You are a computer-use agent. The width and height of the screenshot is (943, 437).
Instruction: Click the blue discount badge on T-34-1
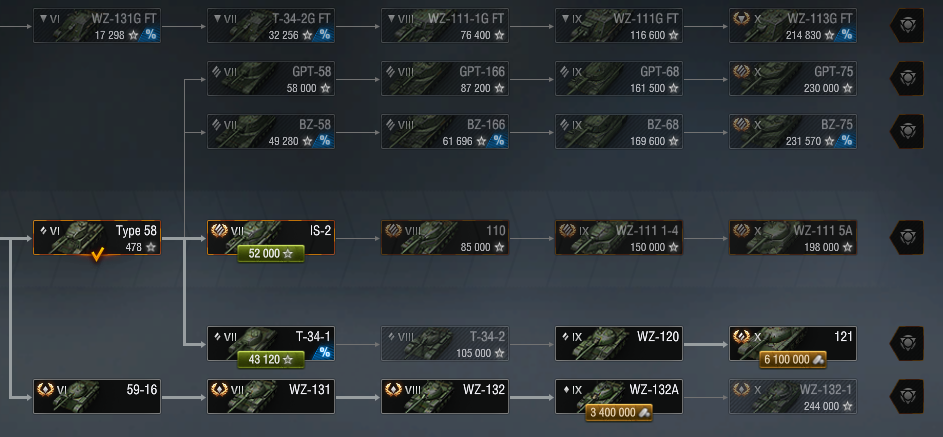(324, 352)
